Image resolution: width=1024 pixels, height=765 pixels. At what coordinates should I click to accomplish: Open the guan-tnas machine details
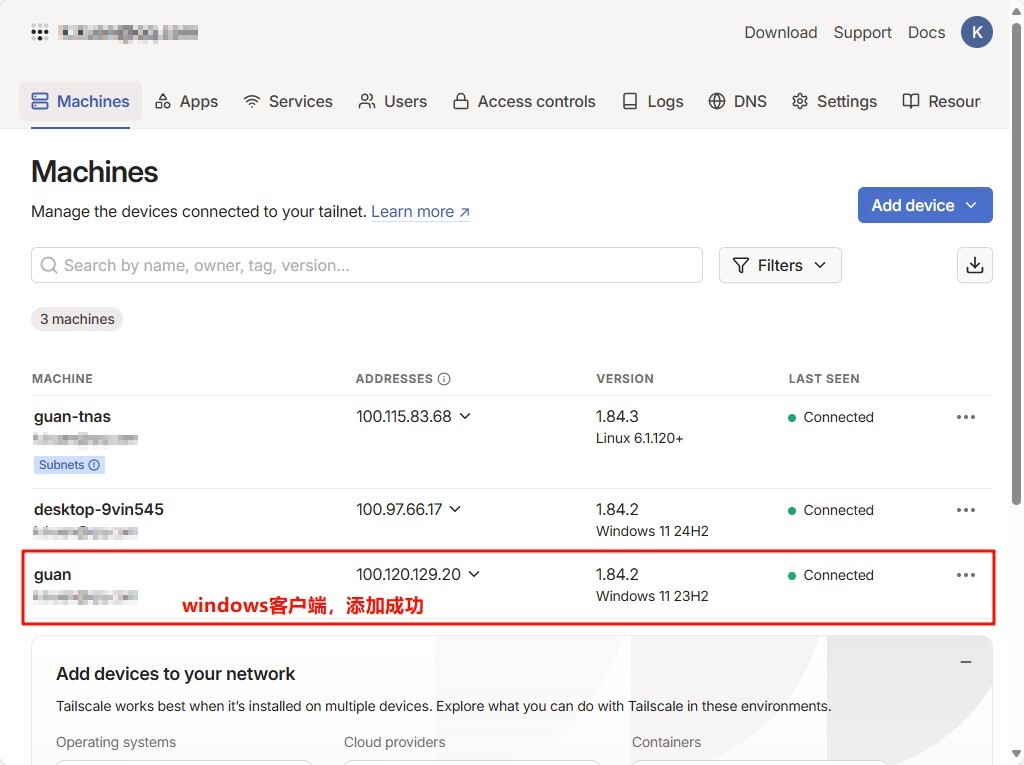[x=72, y=416]
